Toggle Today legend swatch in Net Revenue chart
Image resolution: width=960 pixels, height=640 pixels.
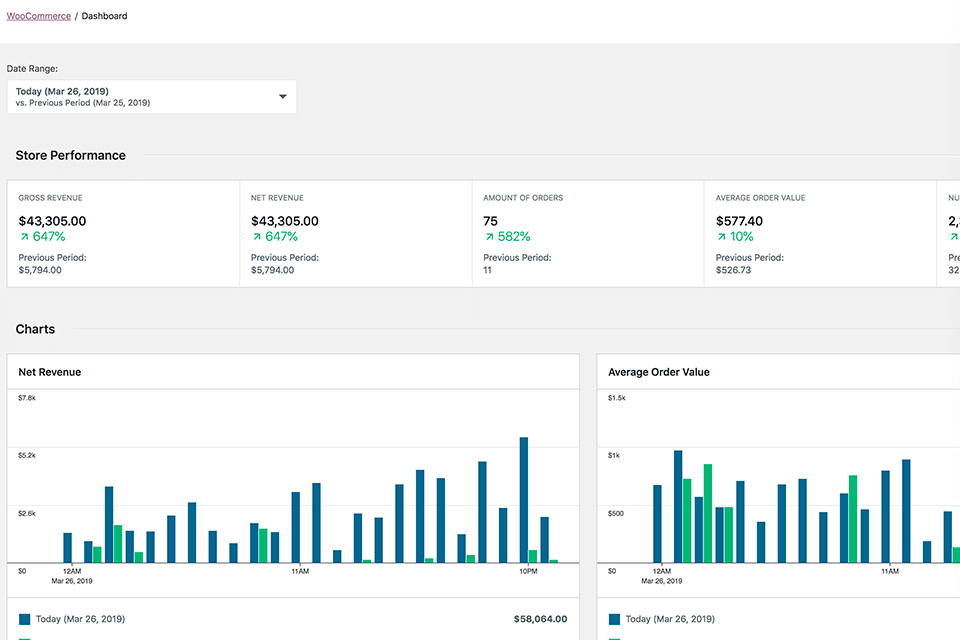click(25, 619)
